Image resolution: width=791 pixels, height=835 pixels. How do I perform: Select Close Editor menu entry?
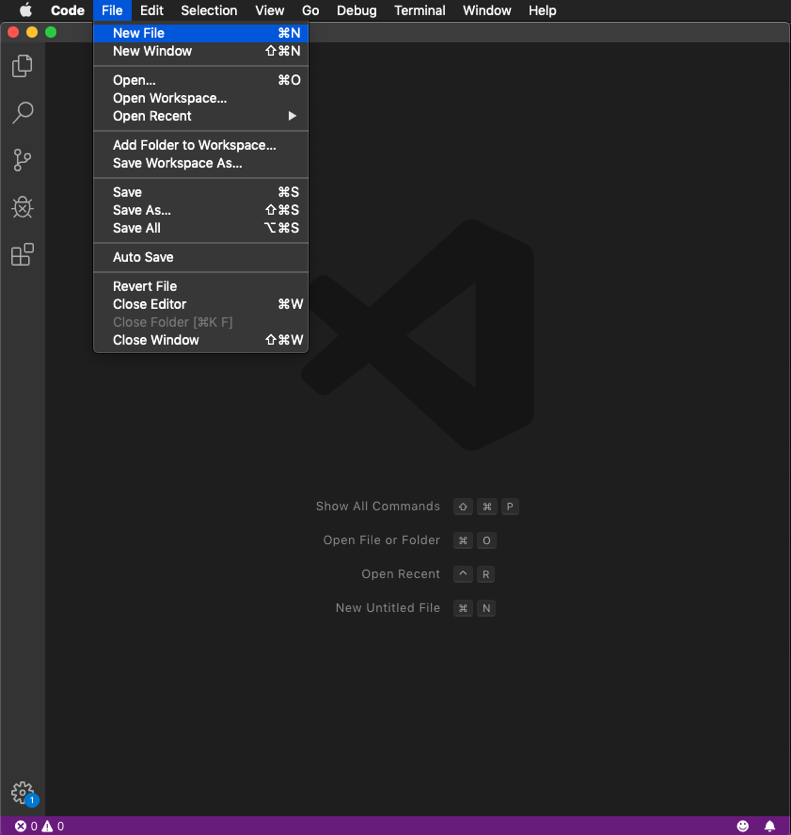pos(201,304)
